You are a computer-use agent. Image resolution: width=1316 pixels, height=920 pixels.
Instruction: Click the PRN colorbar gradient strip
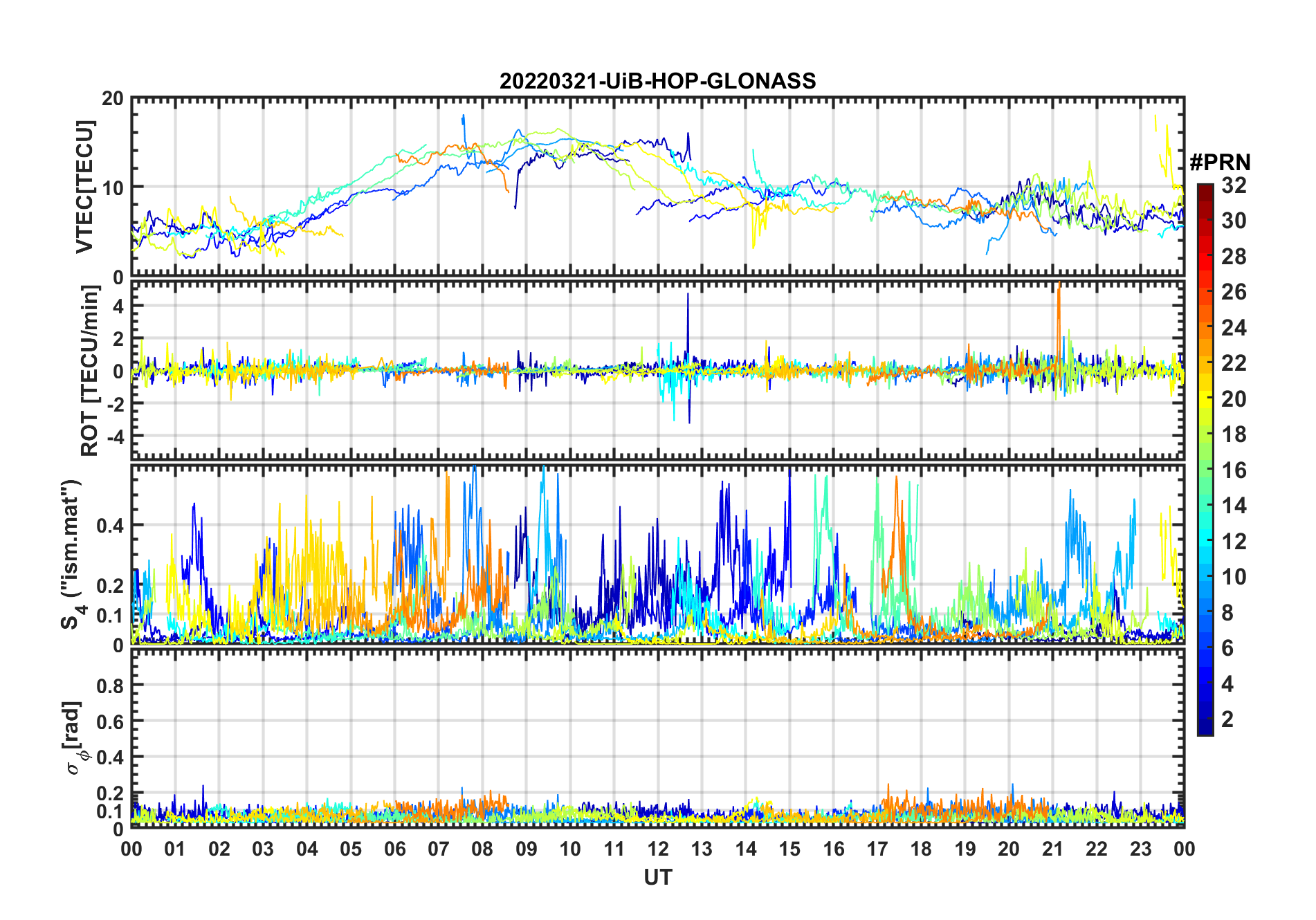click(x=1205, y=459)
